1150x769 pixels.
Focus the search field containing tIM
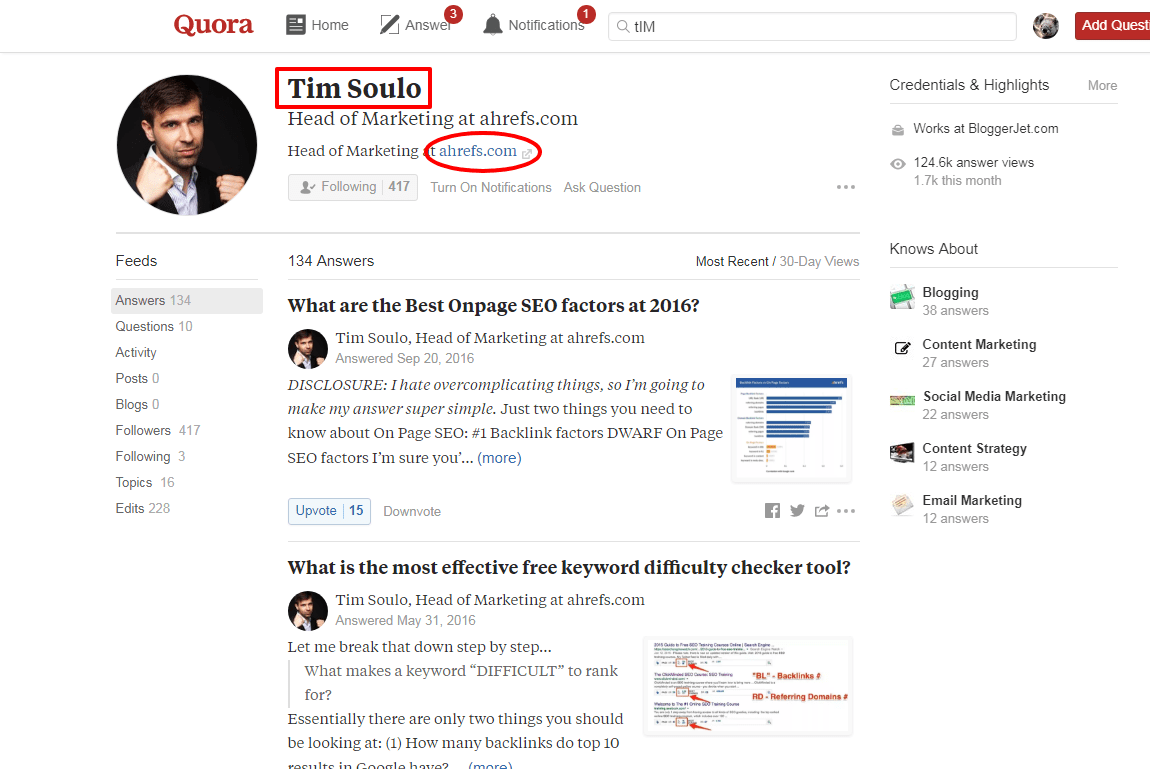[812, 26]
